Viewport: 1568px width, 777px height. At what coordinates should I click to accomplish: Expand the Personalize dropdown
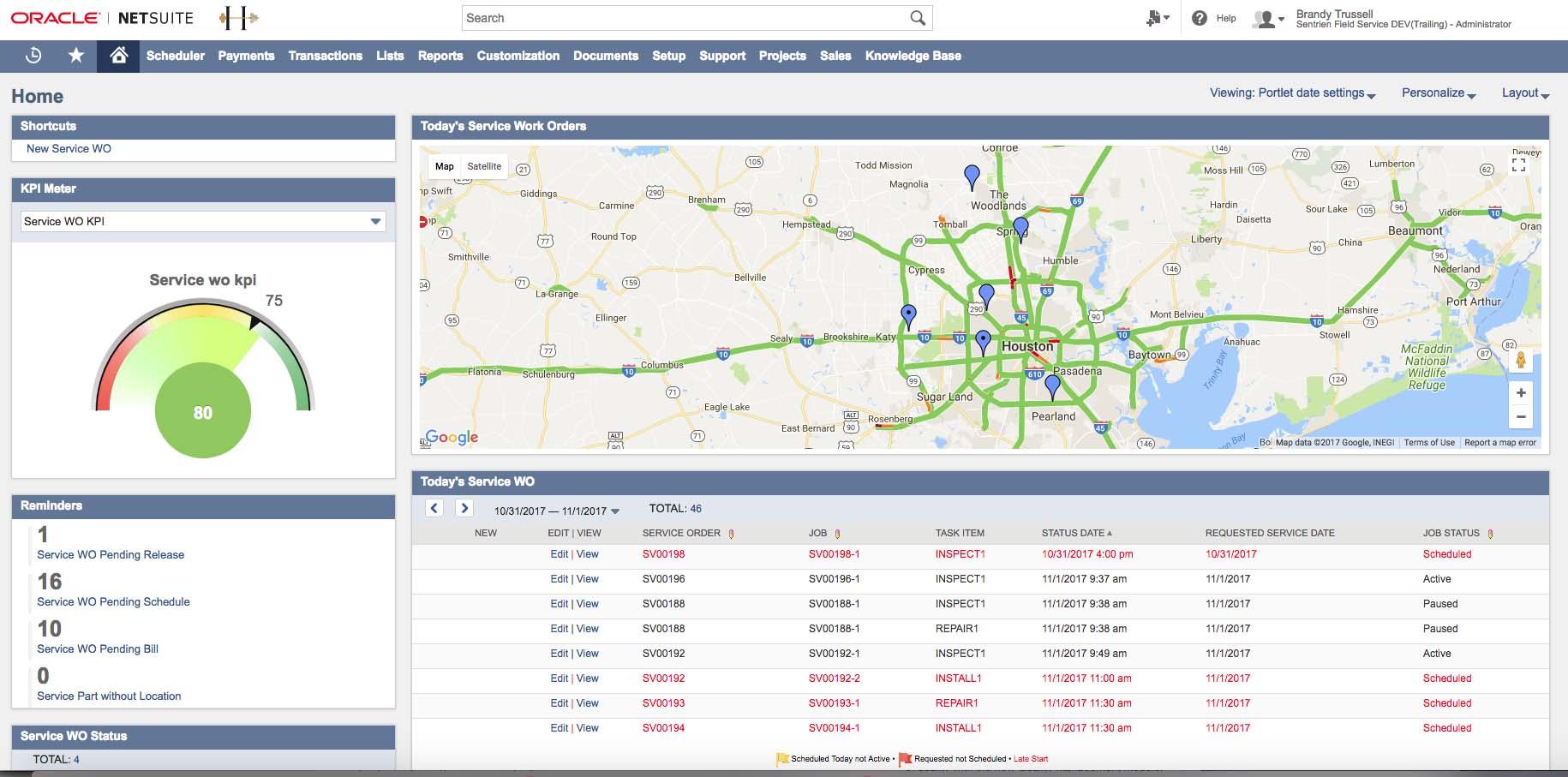[x=1438, y=93]
